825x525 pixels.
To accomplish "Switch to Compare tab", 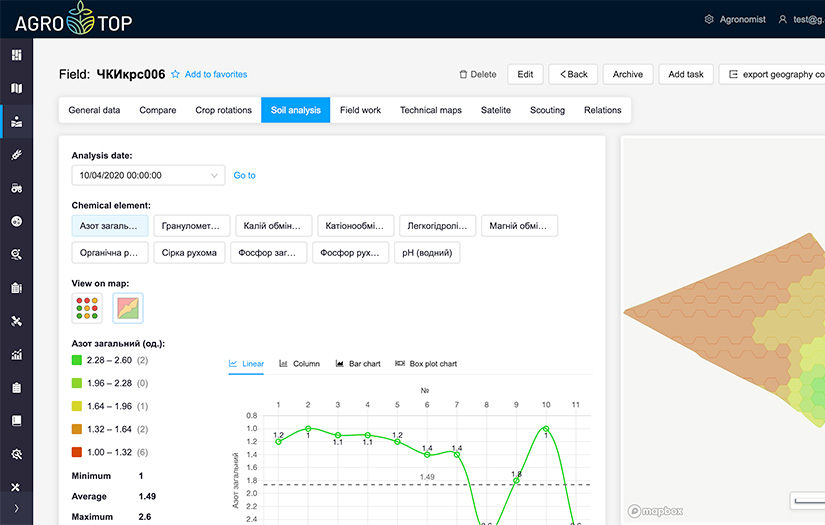I will point(158,110).
